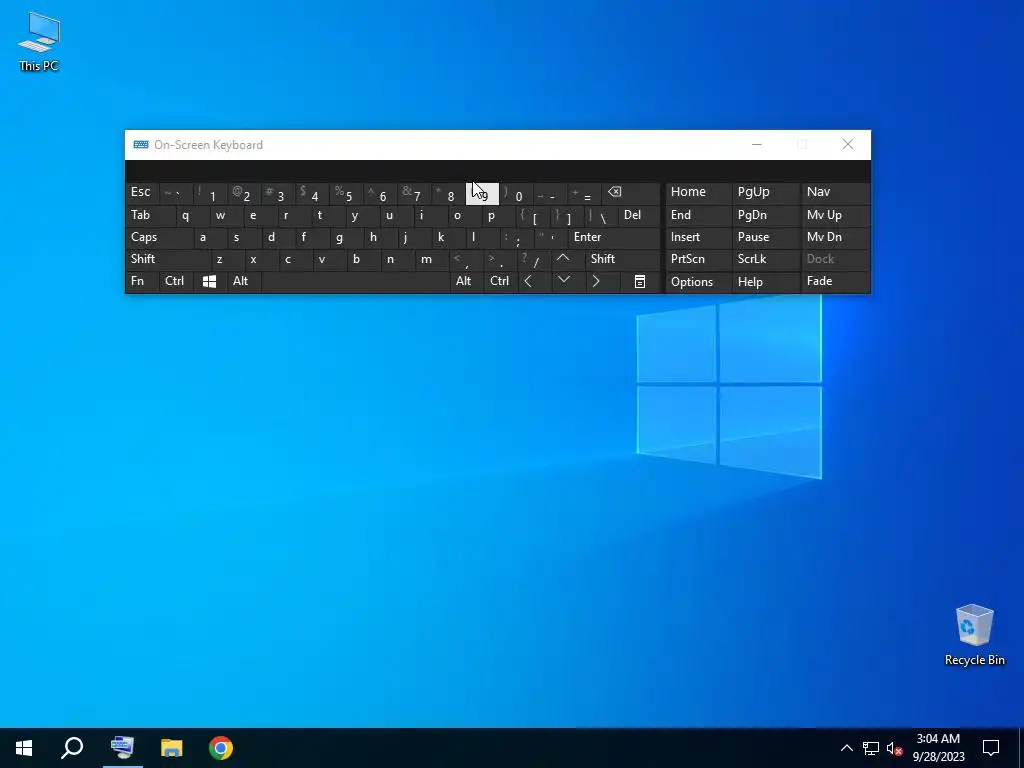Click the m key

(432, 259)
